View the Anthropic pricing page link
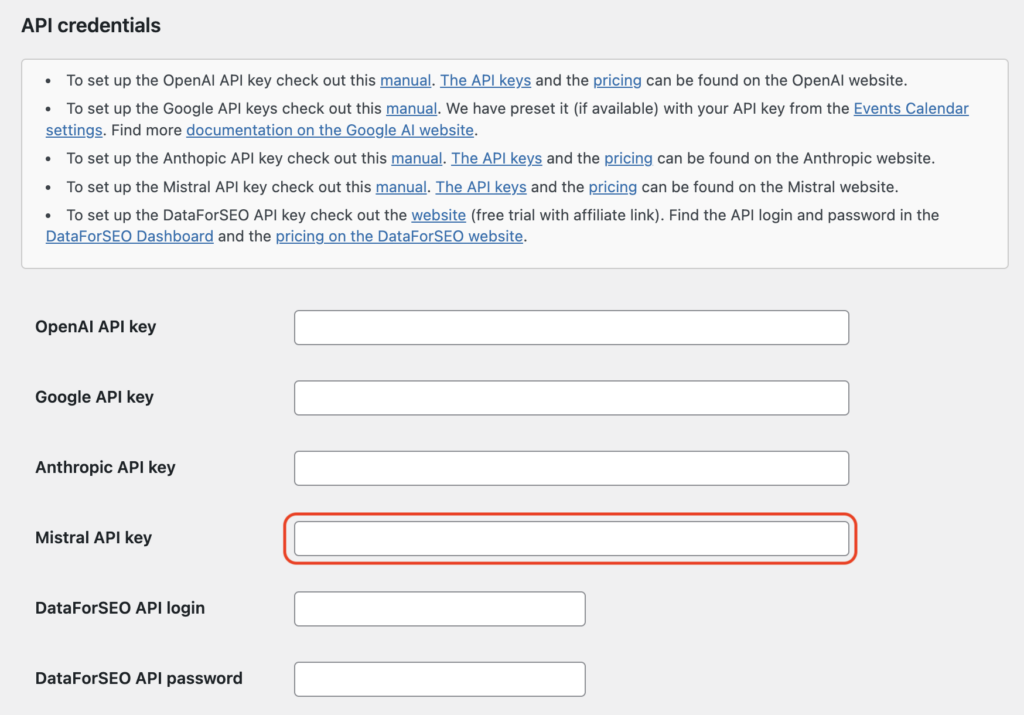Viewport: 1024px width, 715px height. point(628,158)
